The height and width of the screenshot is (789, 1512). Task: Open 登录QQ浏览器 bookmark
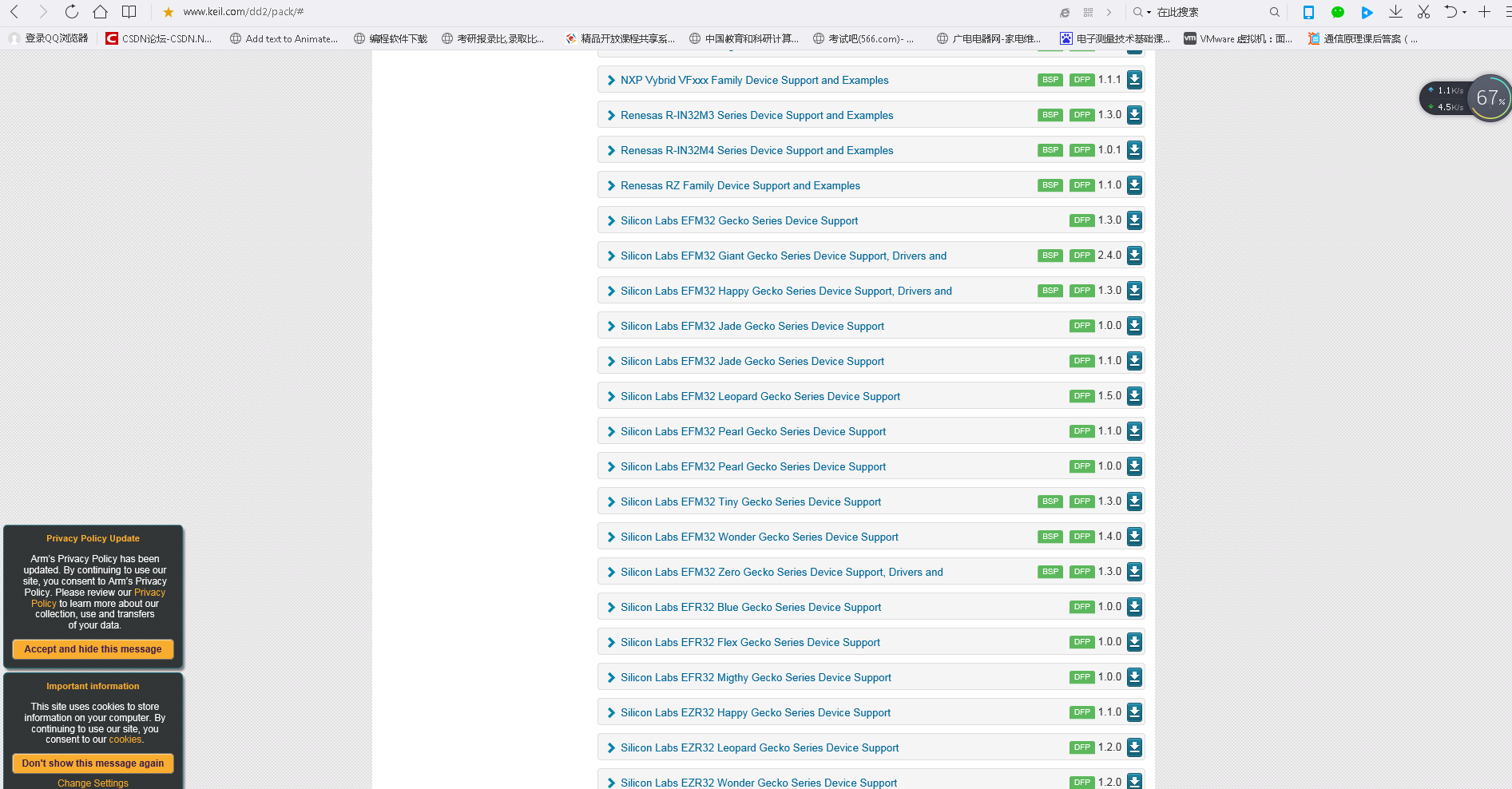tap(49, 38)
